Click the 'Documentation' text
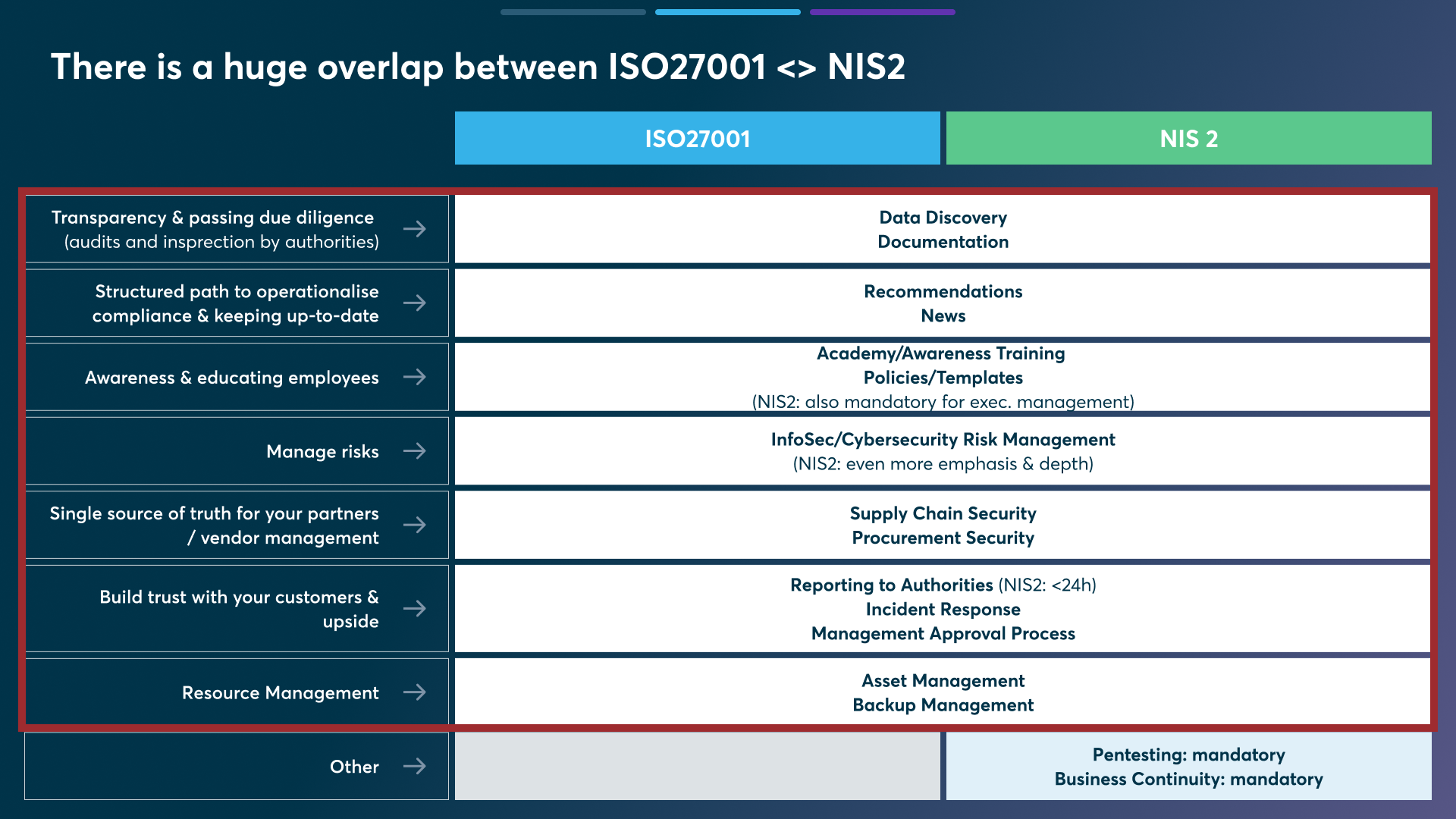 943,242
